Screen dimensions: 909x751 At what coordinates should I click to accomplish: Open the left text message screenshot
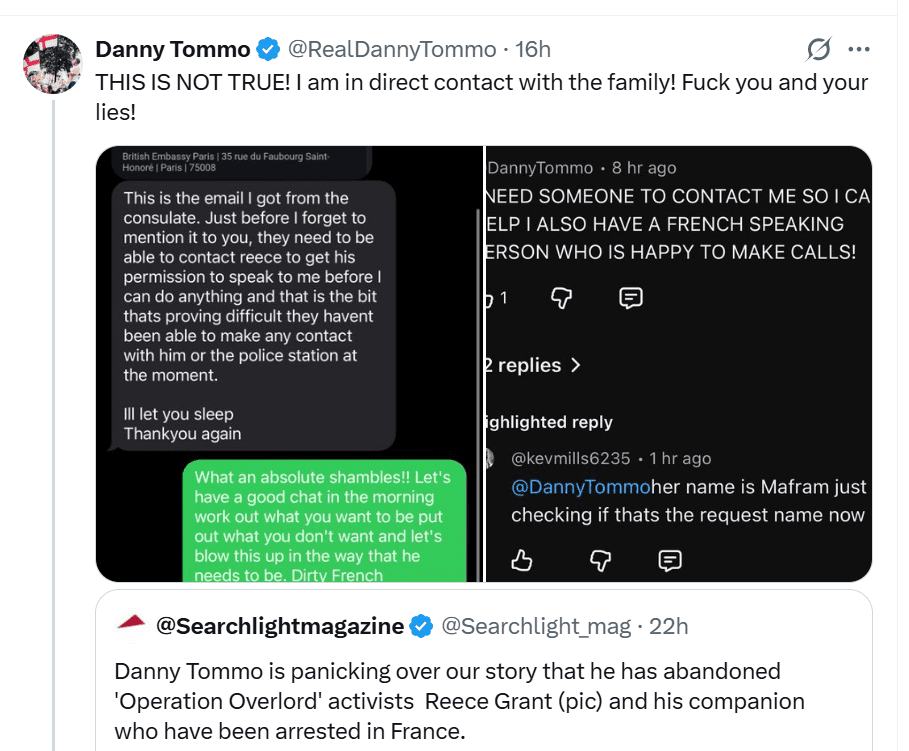click(x=290, y=363)
